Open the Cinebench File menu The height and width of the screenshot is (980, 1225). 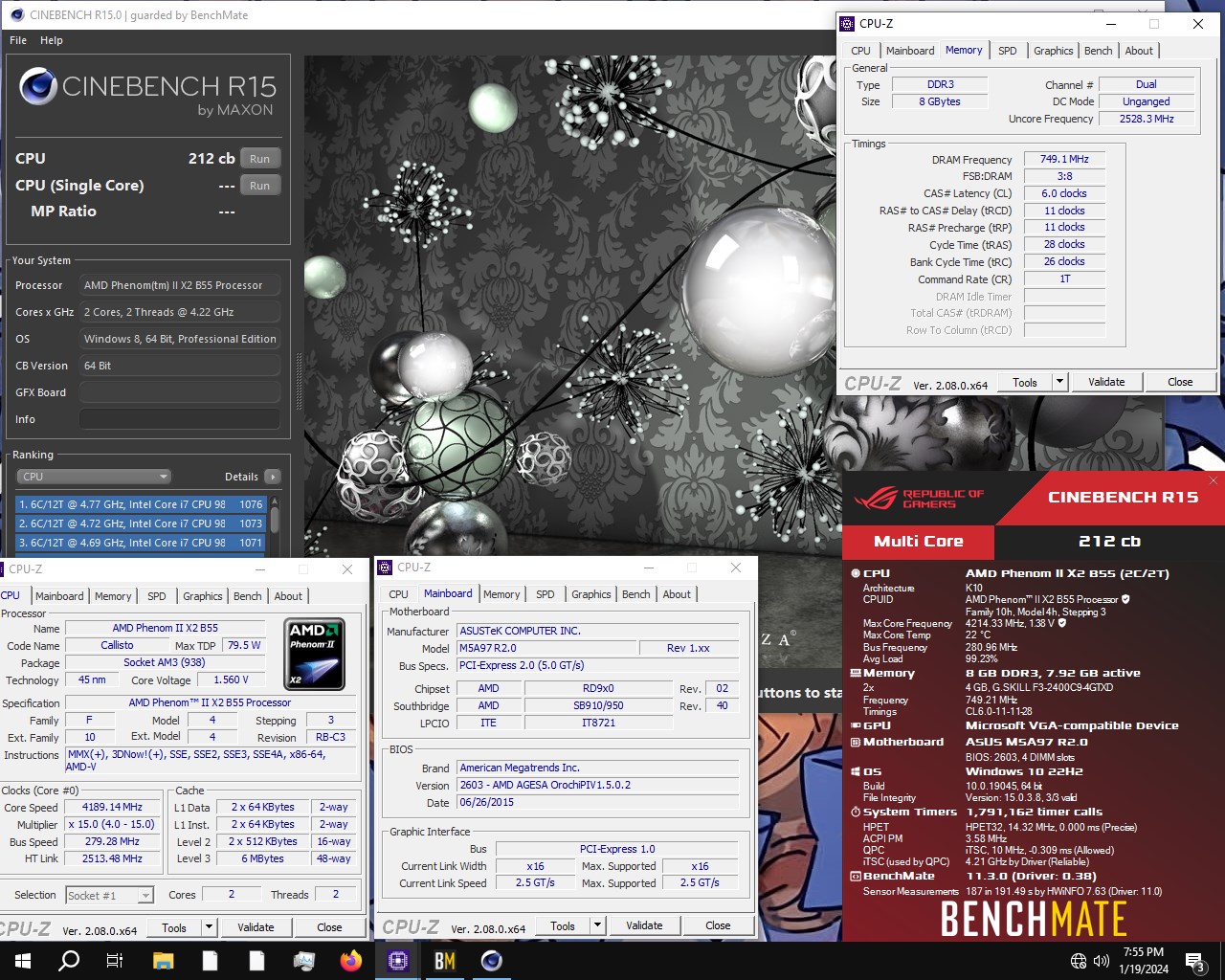(18, 40)
